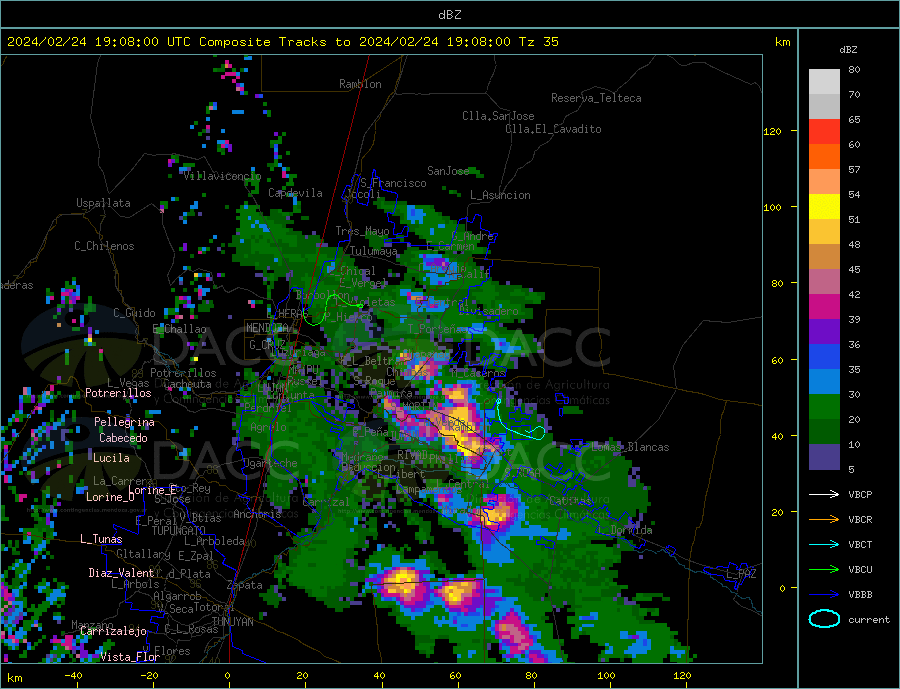900x689 pixels.
Task: Click the 'Lucila' place label
Action: (x=111, y=458)
